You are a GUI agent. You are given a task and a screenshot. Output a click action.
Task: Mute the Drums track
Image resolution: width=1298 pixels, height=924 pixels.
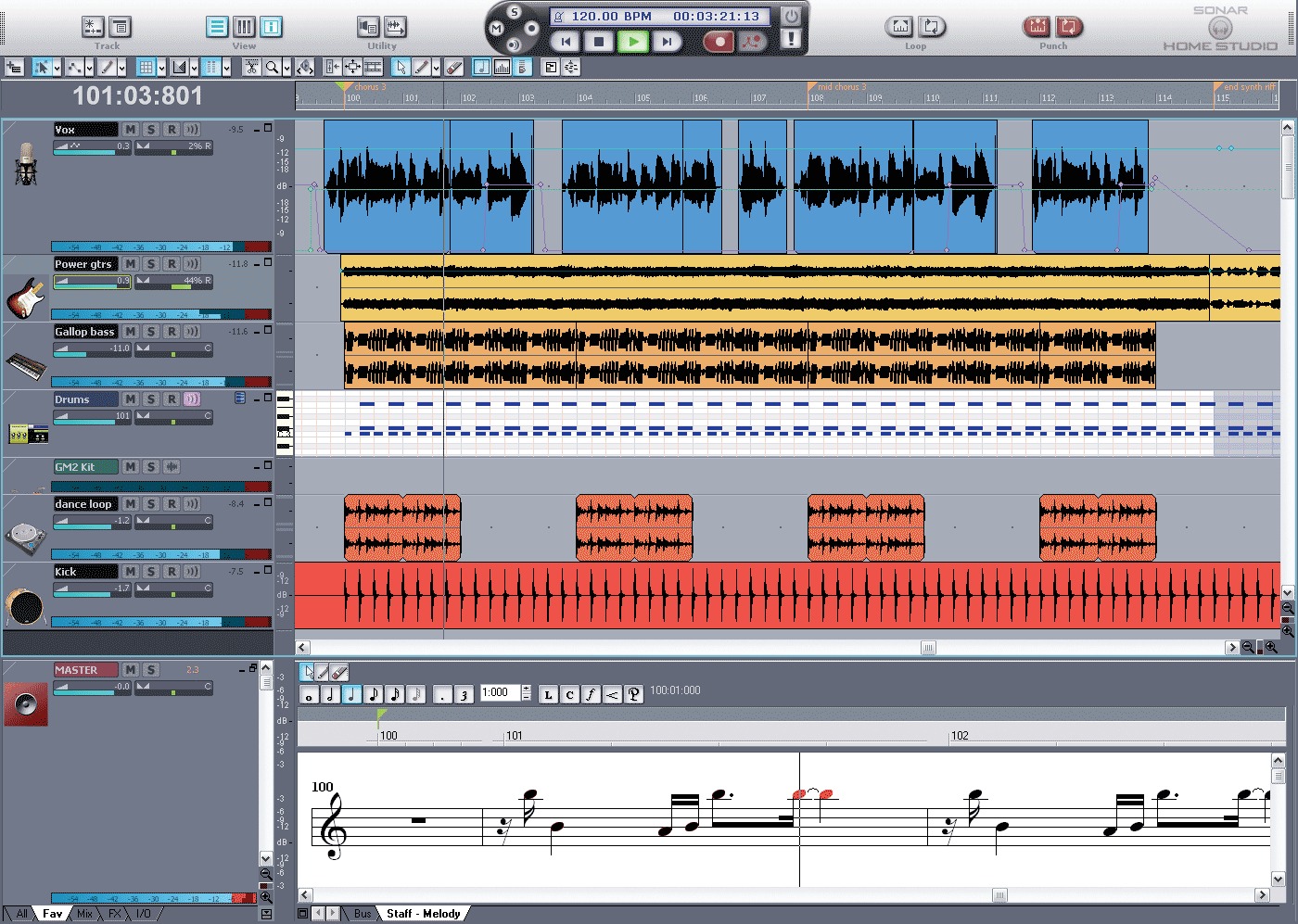tap(131, 399)
